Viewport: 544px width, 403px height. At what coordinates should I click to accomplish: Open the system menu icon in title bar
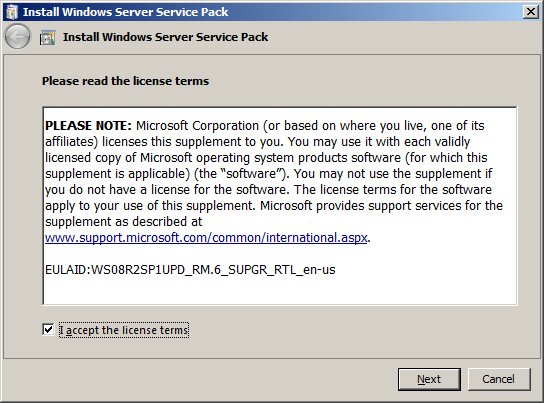[12, 12]
